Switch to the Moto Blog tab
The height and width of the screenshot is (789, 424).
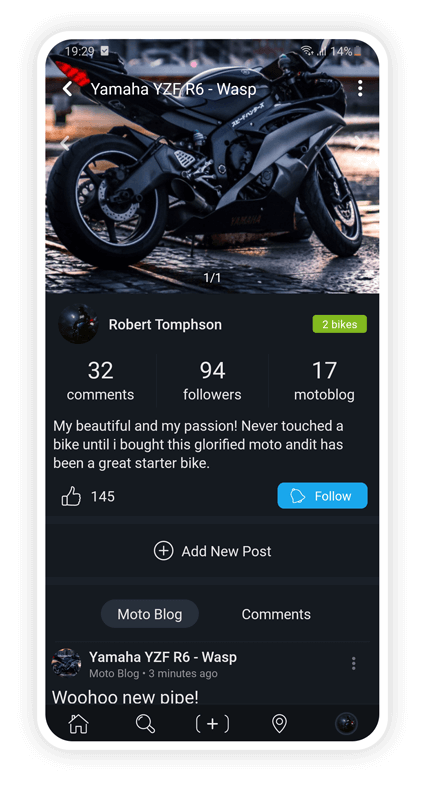pyautogui.click(x=150, y=614)
